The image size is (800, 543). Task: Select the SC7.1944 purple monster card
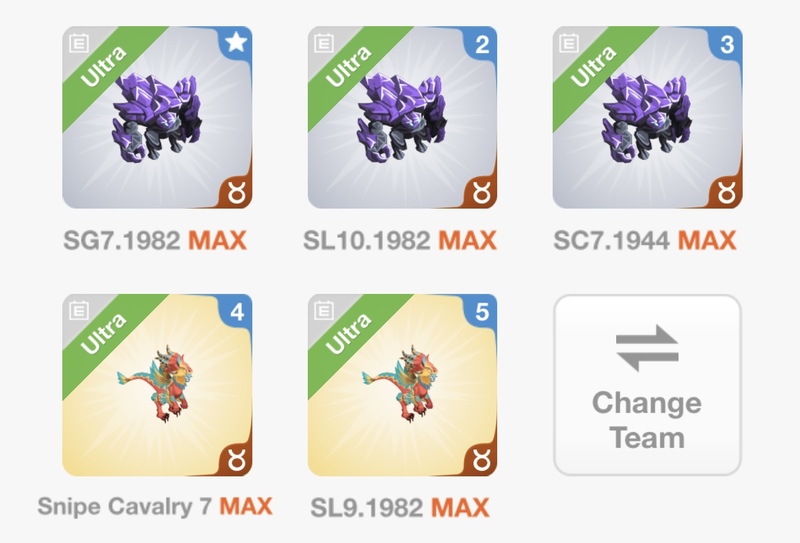(x=647, y=117)
